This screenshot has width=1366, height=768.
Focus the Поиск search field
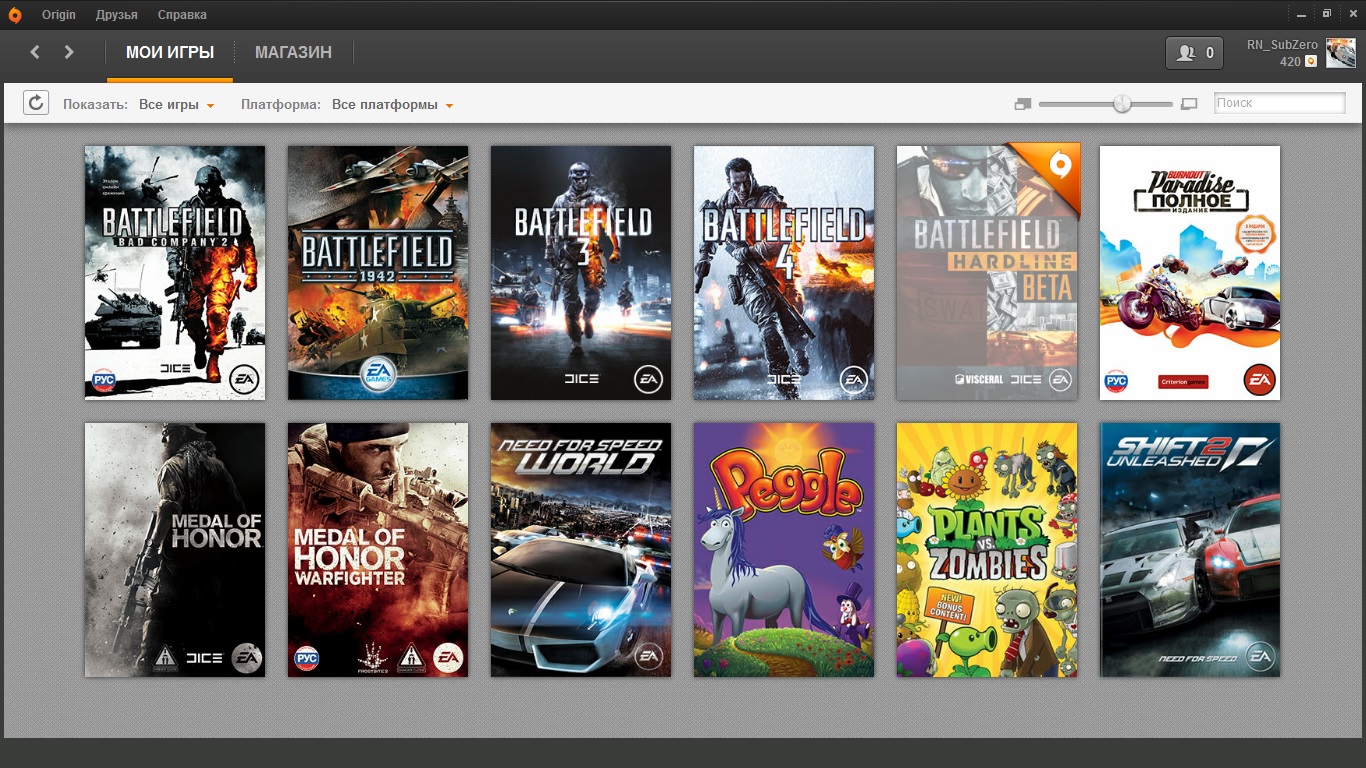point(1279,103)
